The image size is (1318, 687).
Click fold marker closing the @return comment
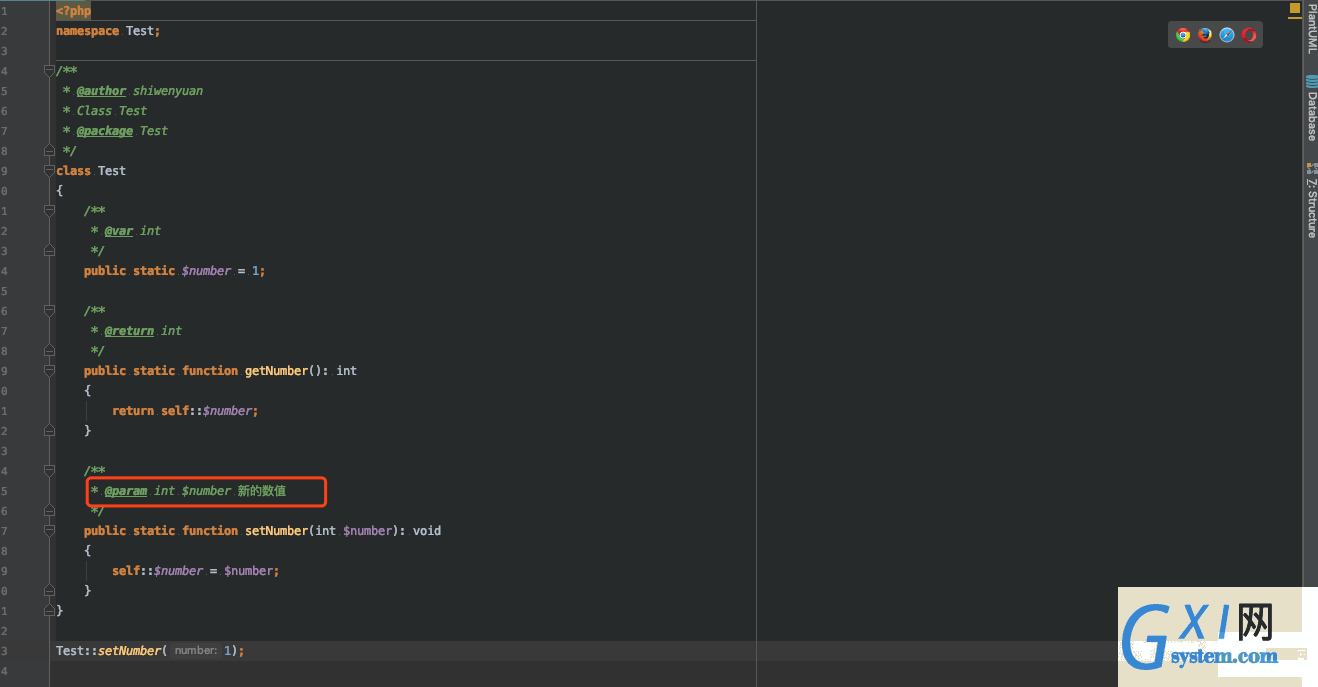(x=49, y=351)
